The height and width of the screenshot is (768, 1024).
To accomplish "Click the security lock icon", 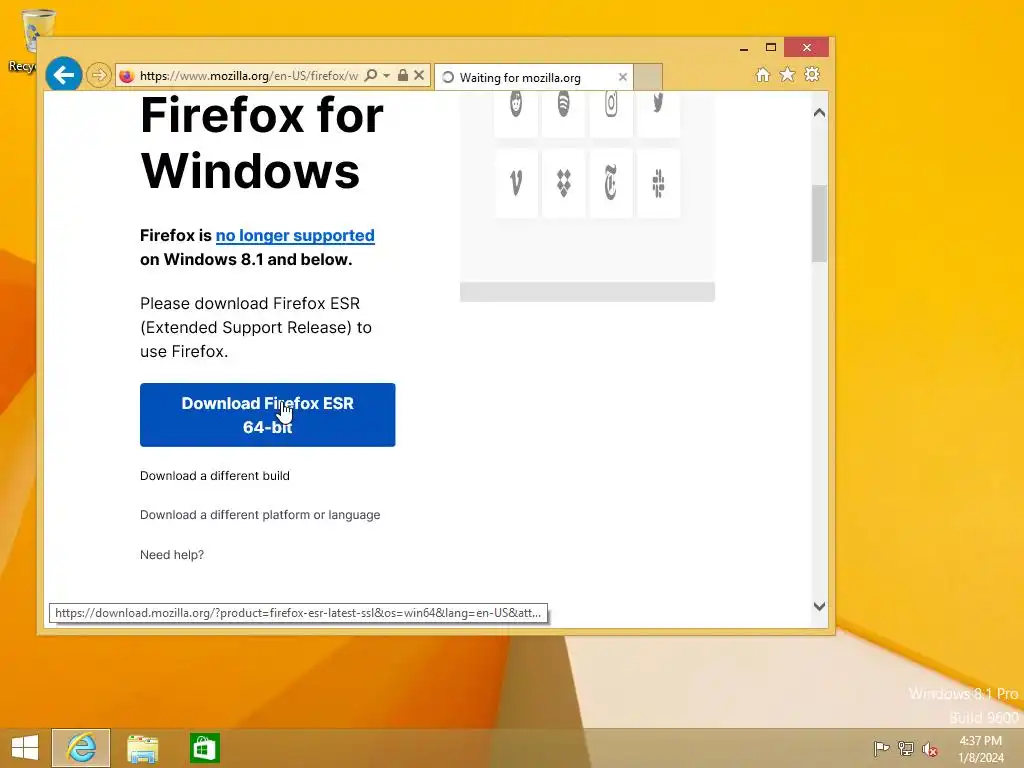I will [403, 75].
